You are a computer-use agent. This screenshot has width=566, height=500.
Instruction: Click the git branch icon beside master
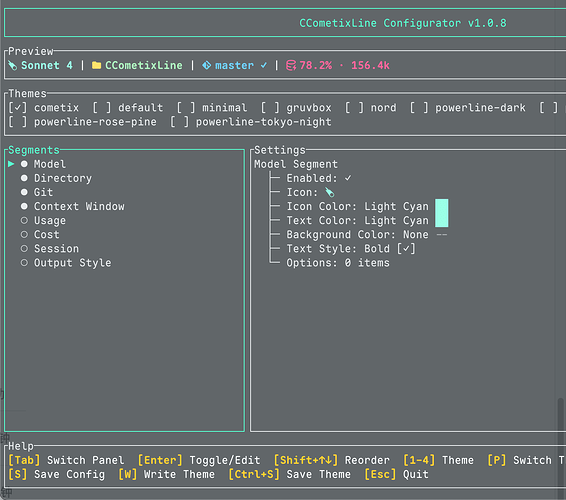[x=206, y=65]
